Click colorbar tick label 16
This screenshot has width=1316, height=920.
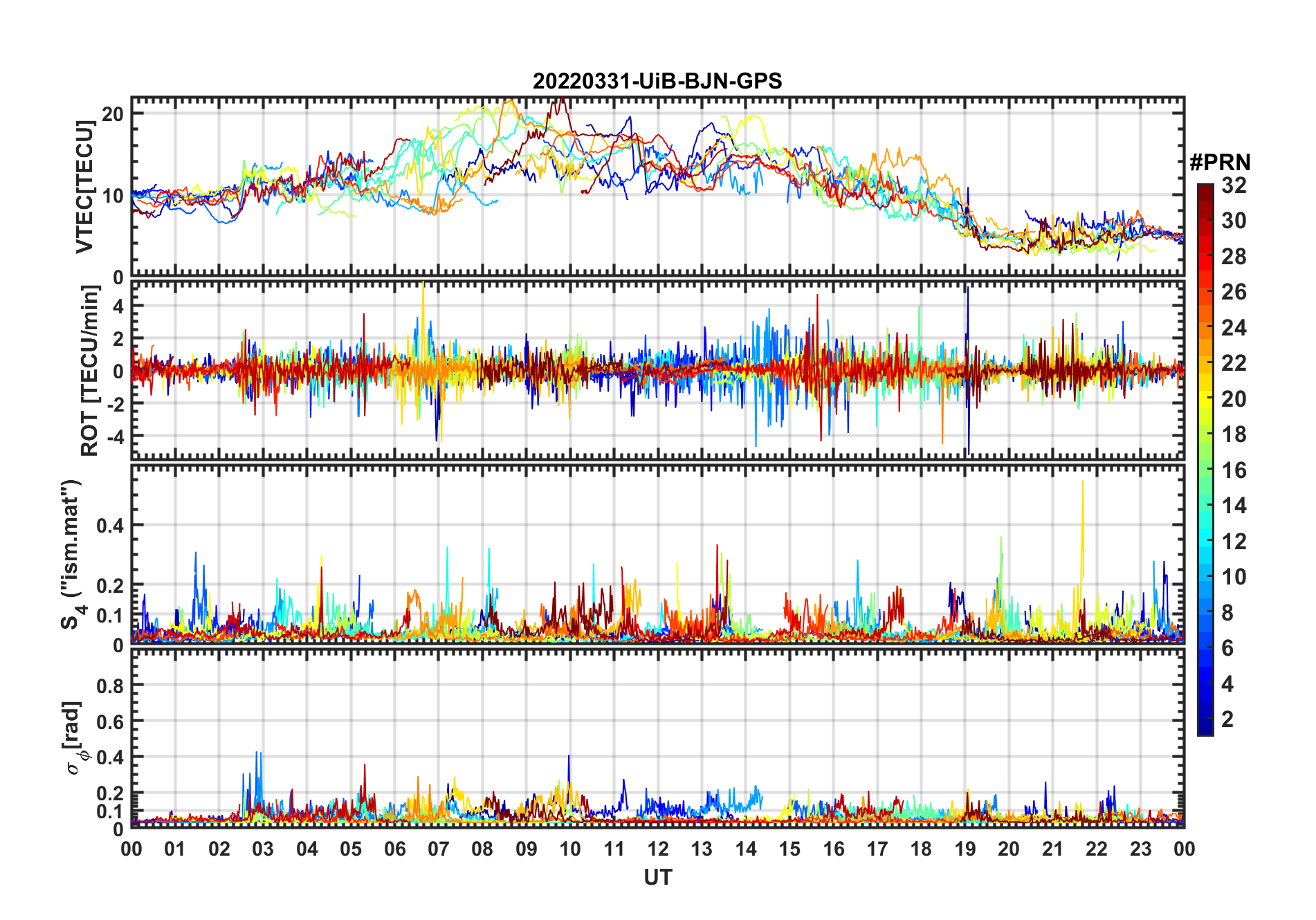(x=1234, y=470)
